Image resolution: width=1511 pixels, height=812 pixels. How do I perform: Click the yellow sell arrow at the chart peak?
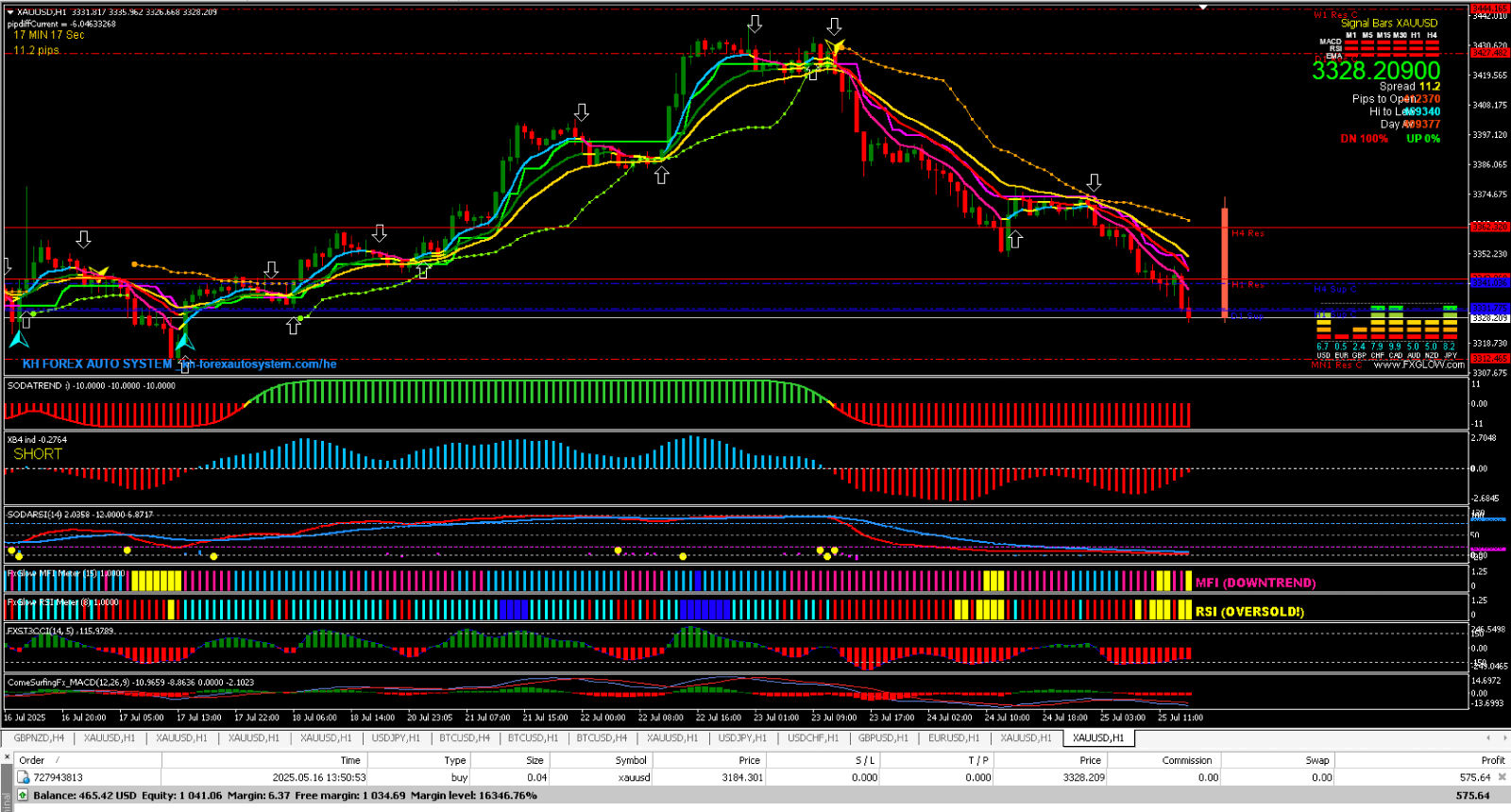point(835,46)
